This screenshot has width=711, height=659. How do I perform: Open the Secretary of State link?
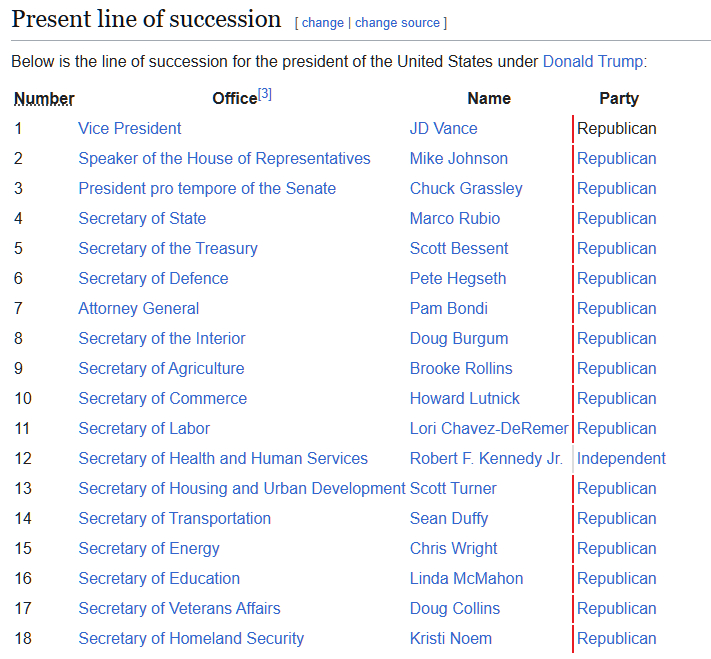(142, 218)
